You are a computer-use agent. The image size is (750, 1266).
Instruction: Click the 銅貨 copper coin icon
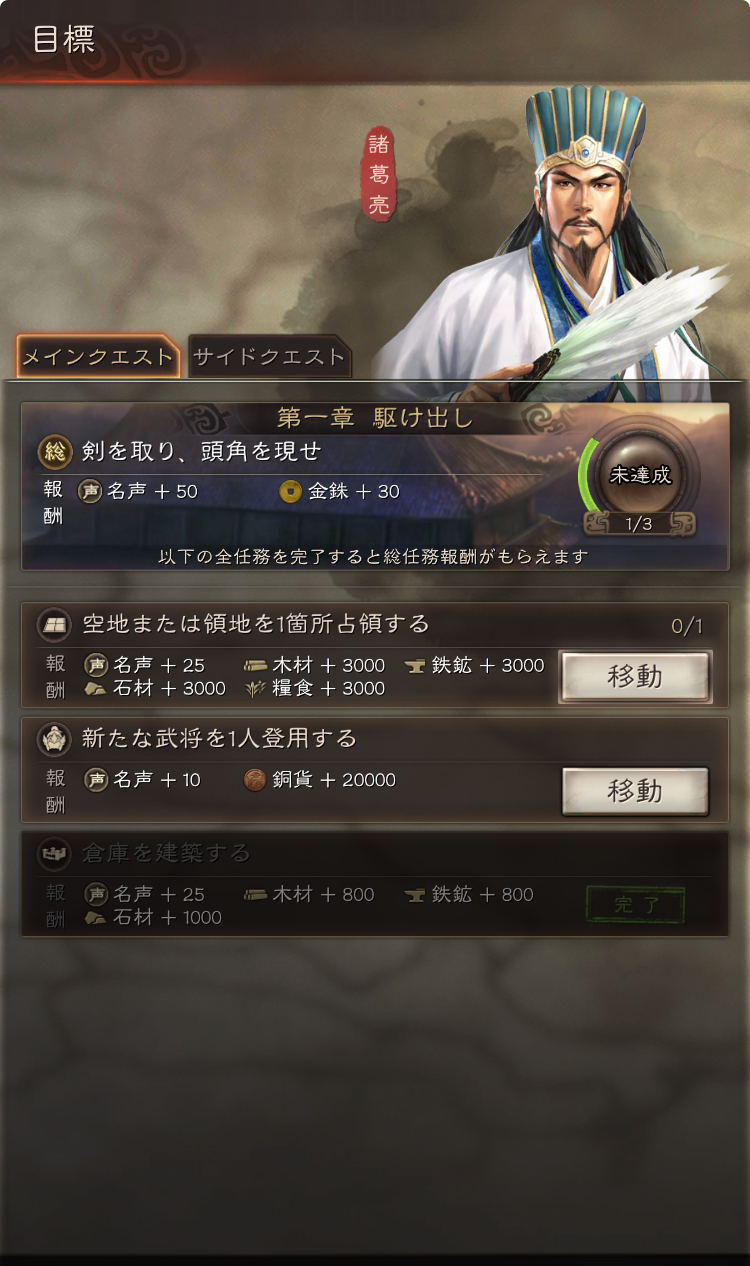pyautogui.click(x=255, y=780)
